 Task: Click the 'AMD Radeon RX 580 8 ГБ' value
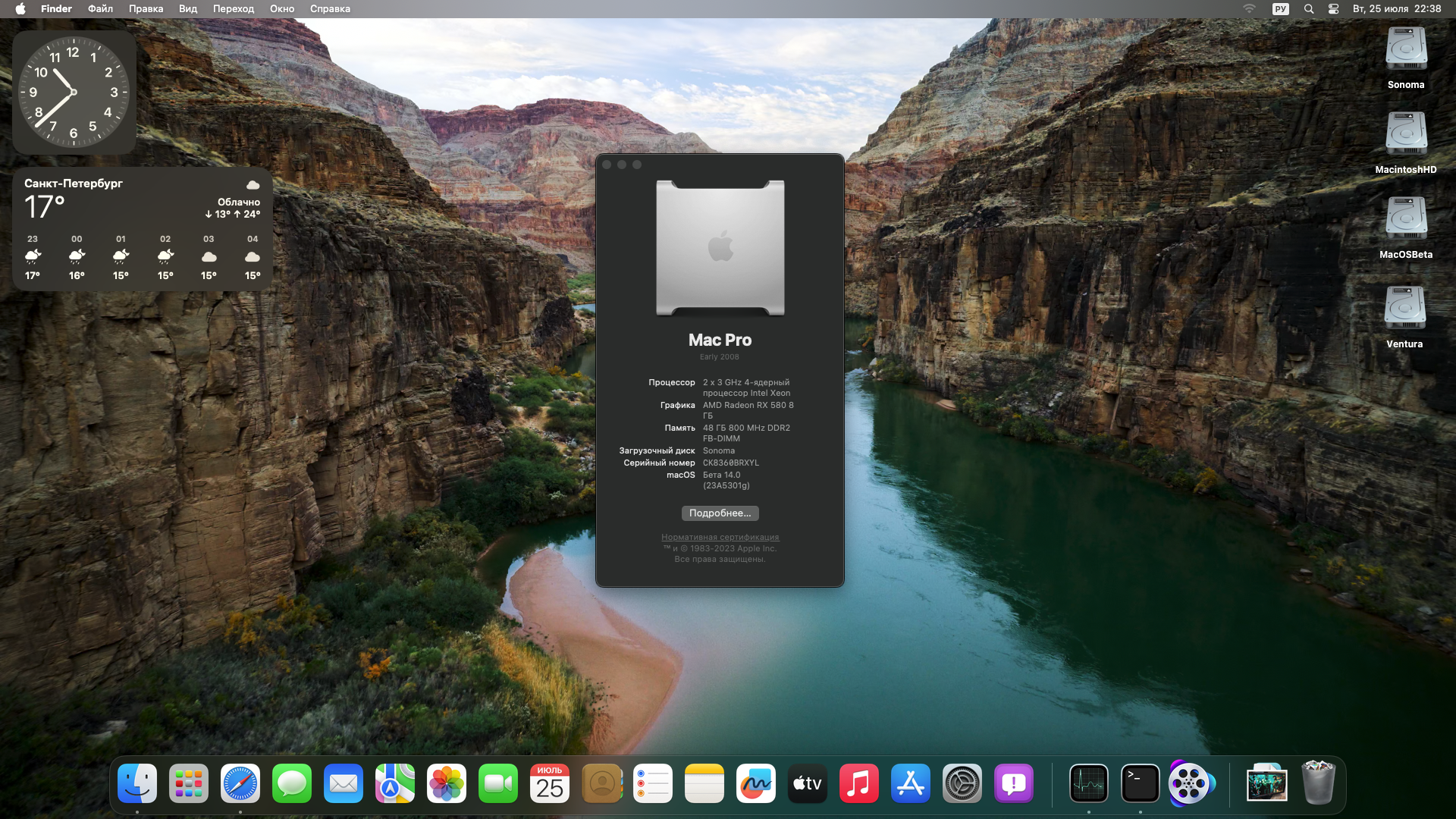pyautogui.click(x=748, y=410)
